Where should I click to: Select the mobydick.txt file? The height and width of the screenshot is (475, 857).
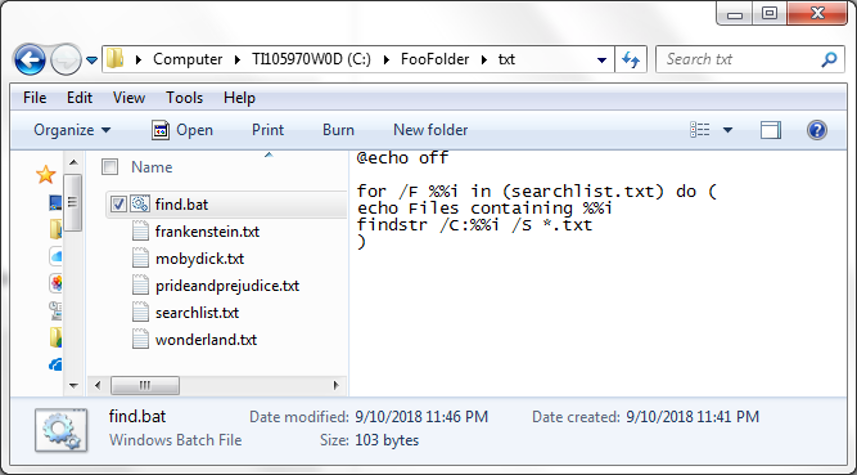tap(199, 258)
